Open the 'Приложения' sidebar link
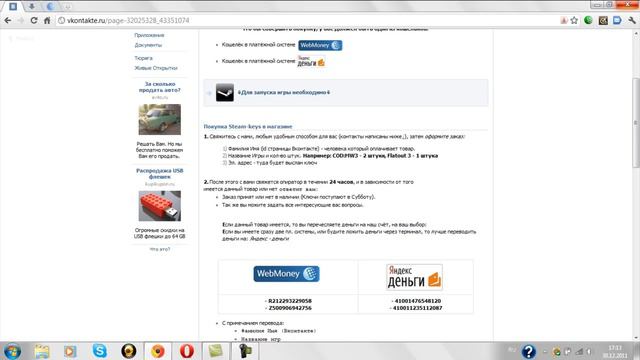640x360 pixels. click(149, 35)
